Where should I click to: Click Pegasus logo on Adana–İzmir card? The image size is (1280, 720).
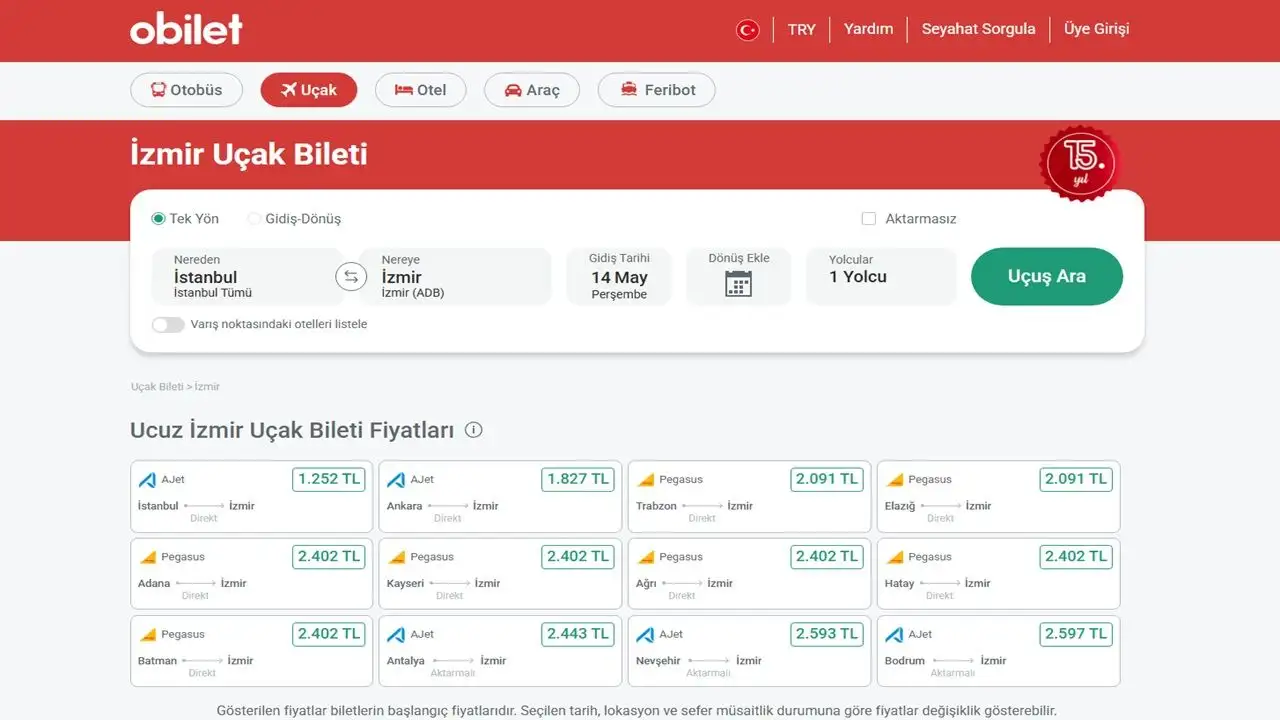[x=148, y=557]
